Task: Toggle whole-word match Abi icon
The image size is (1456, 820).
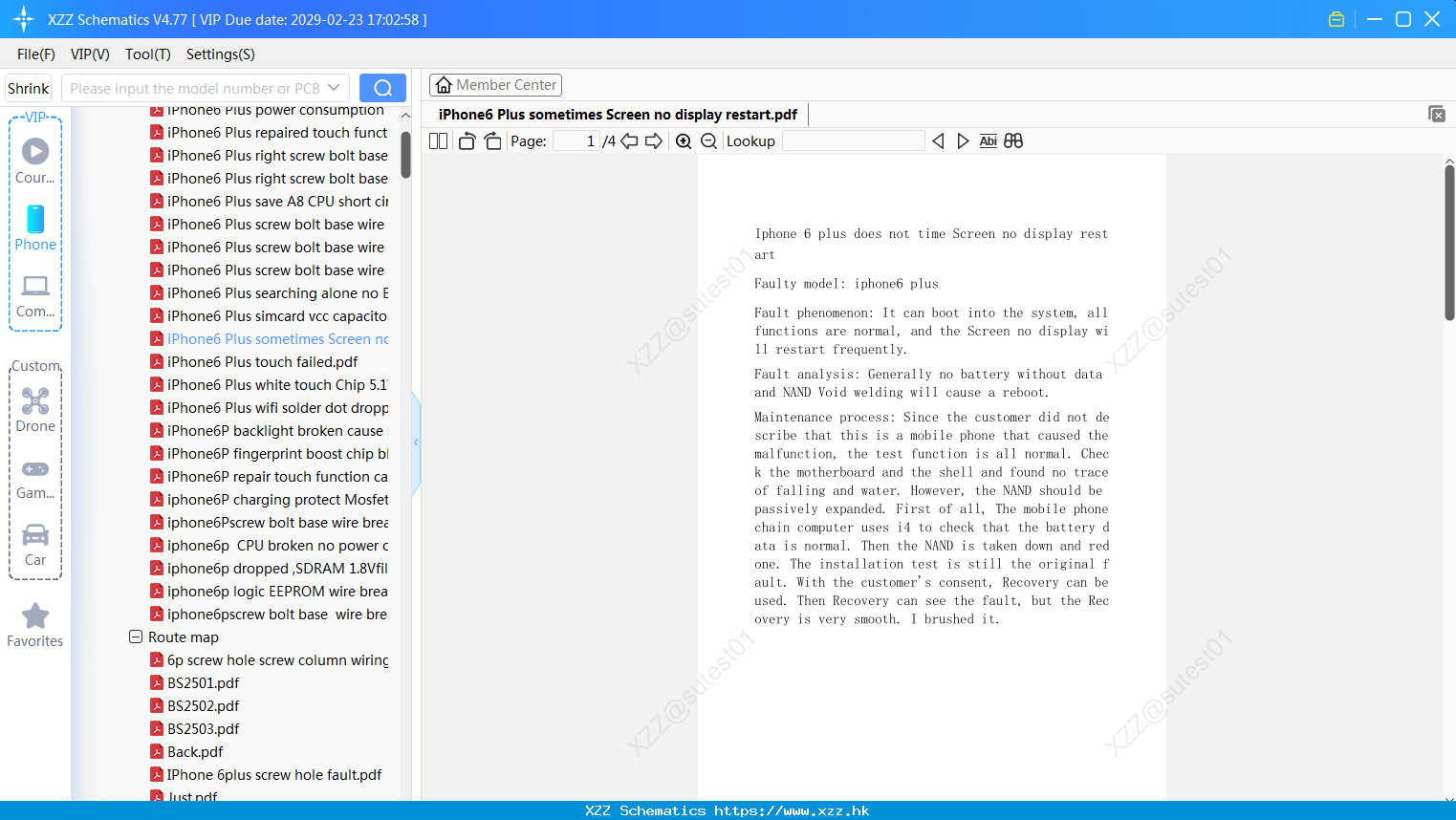Action: click(x=988, y=140)
